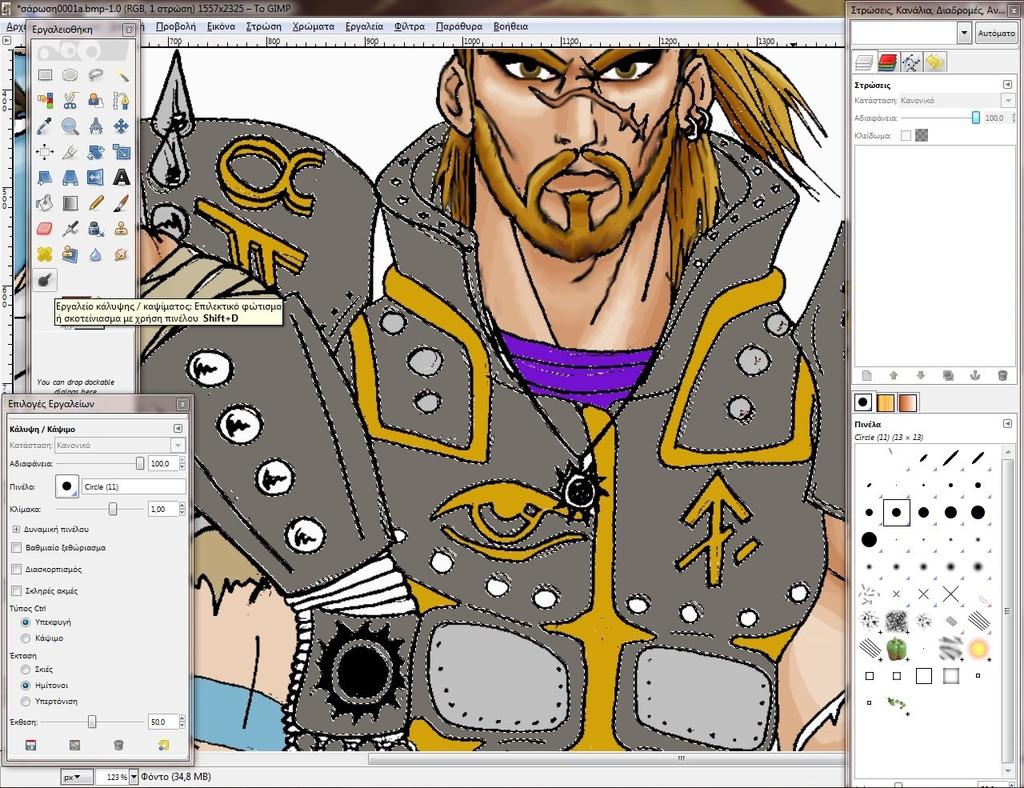1024x788 pixels.
Task: Select the Rotate tool
Action: click(95, 152)
